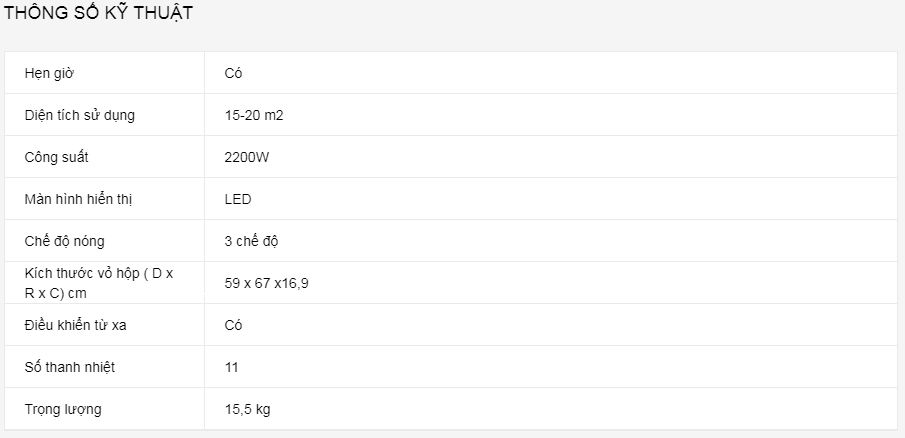Select the 15-20 m2 value
905x438 pixels.
click(x=255, y=115)
